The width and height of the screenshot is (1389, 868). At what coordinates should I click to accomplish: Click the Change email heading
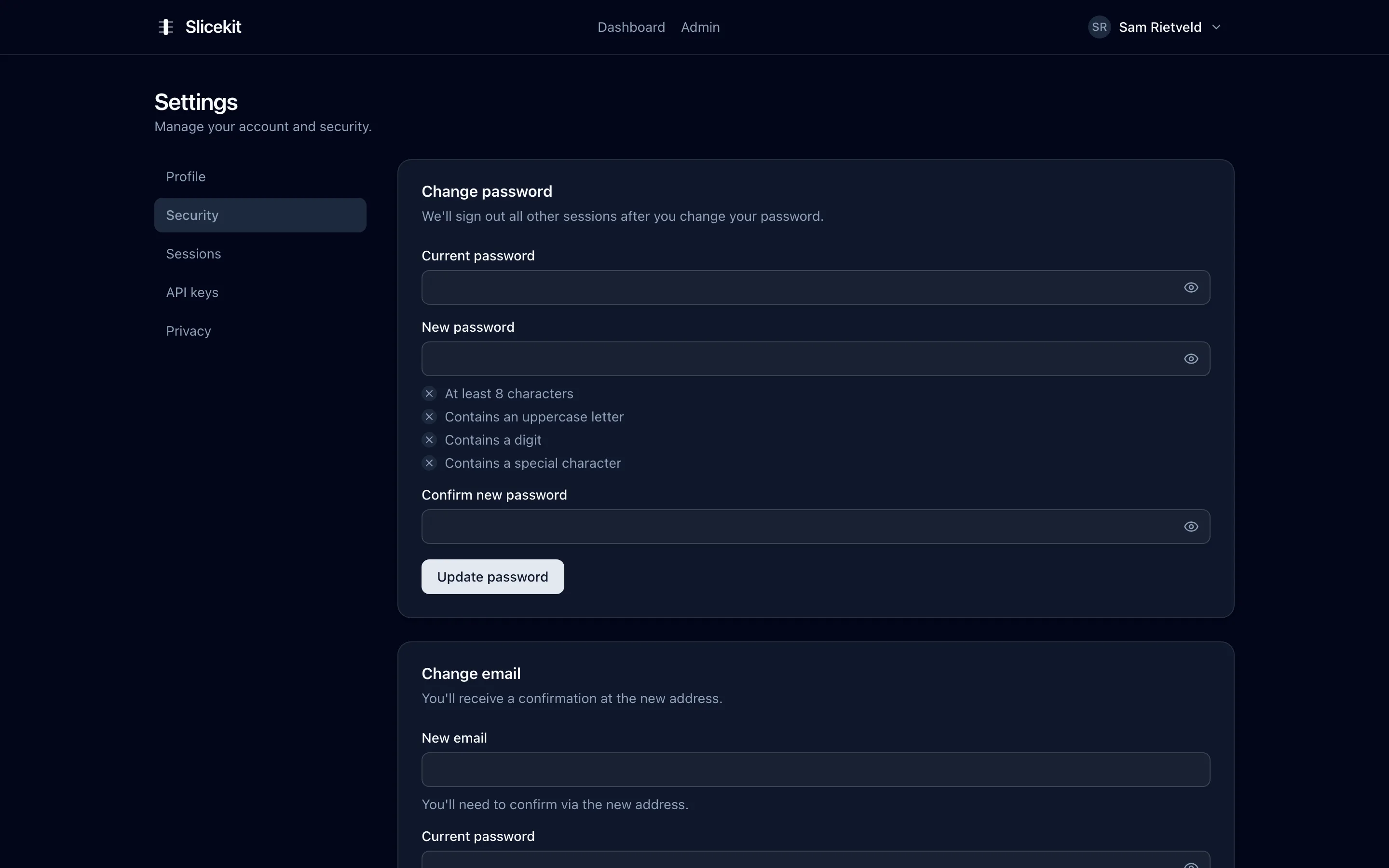tap(471, 674)
